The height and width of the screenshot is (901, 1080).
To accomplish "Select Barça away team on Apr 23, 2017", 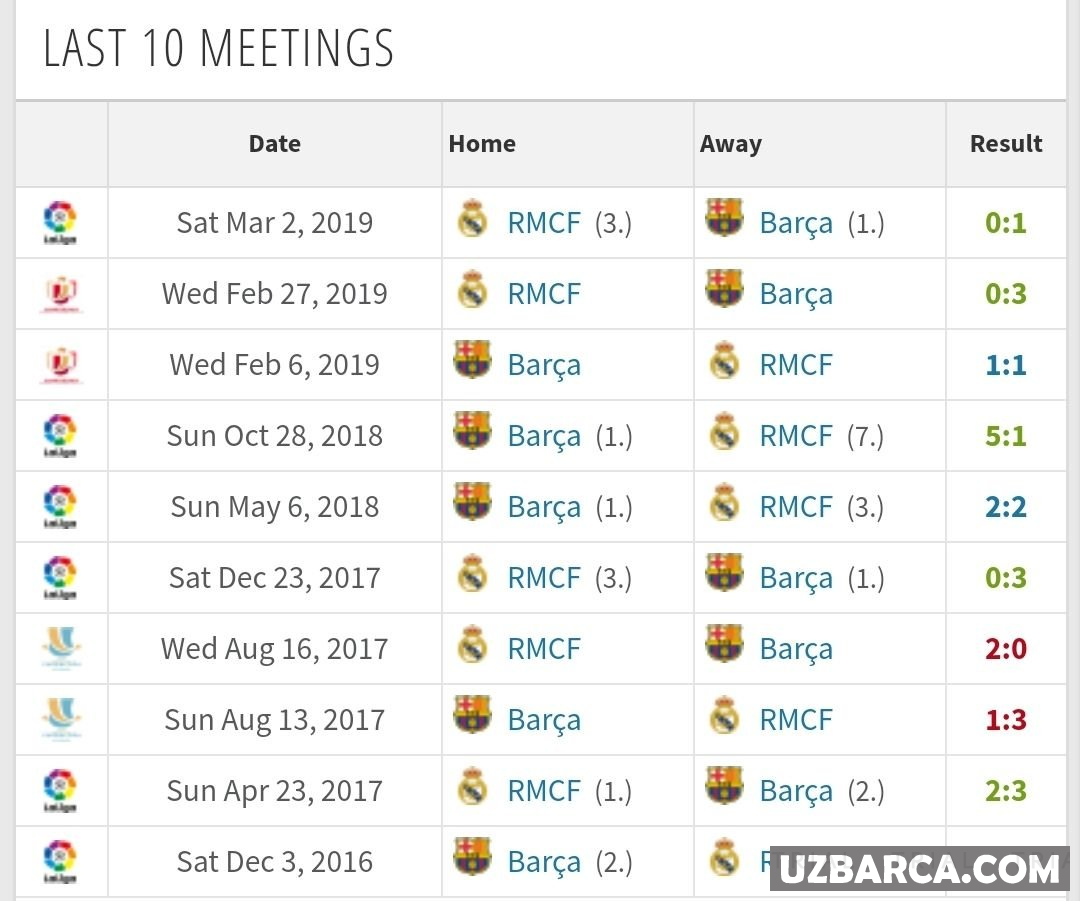I will click(x=796, y=791).
